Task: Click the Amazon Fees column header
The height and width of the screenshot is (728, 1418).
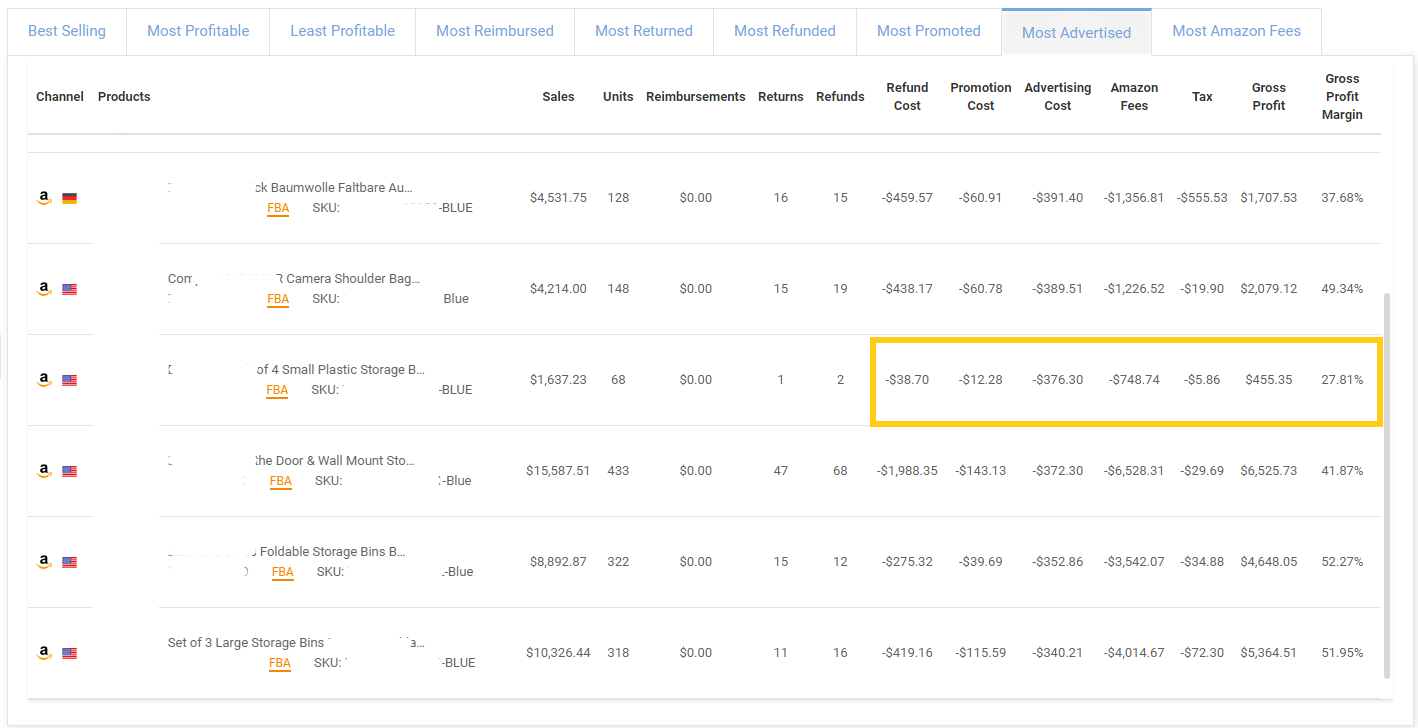Action: (1134, 97)
